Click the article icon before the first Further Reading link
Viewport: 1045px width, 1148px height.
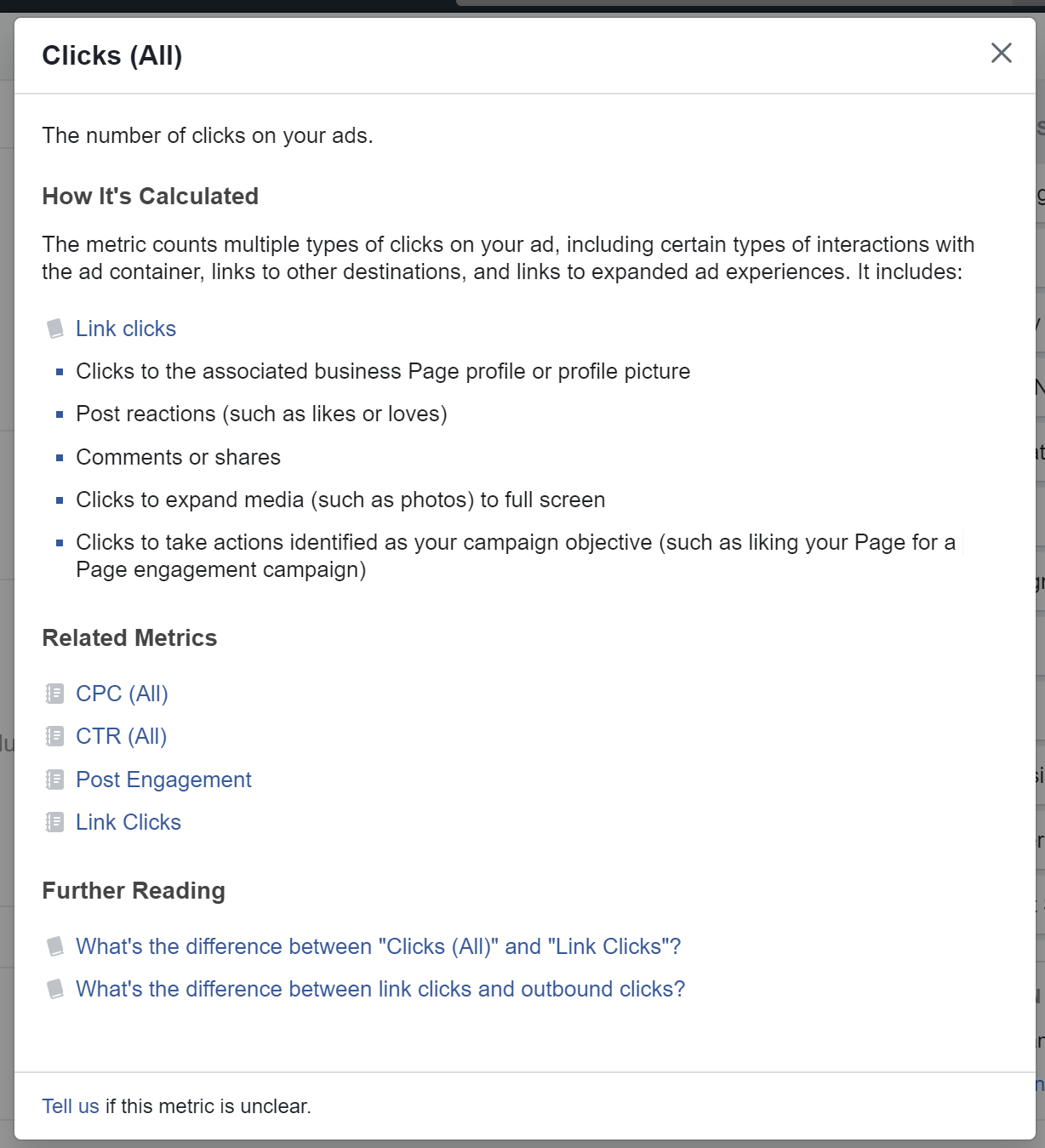tap(56, 946)
